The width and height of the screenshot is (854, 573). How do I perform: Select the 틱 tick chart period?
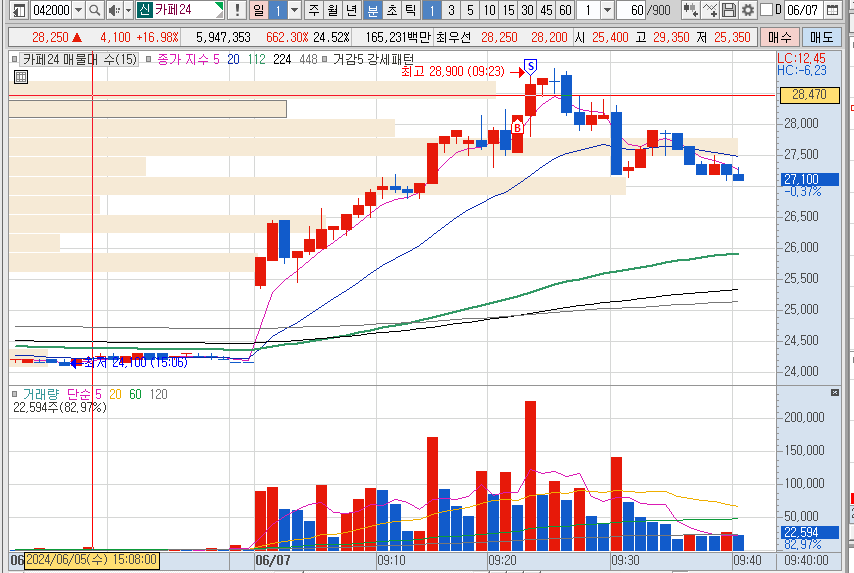point(411,10)
